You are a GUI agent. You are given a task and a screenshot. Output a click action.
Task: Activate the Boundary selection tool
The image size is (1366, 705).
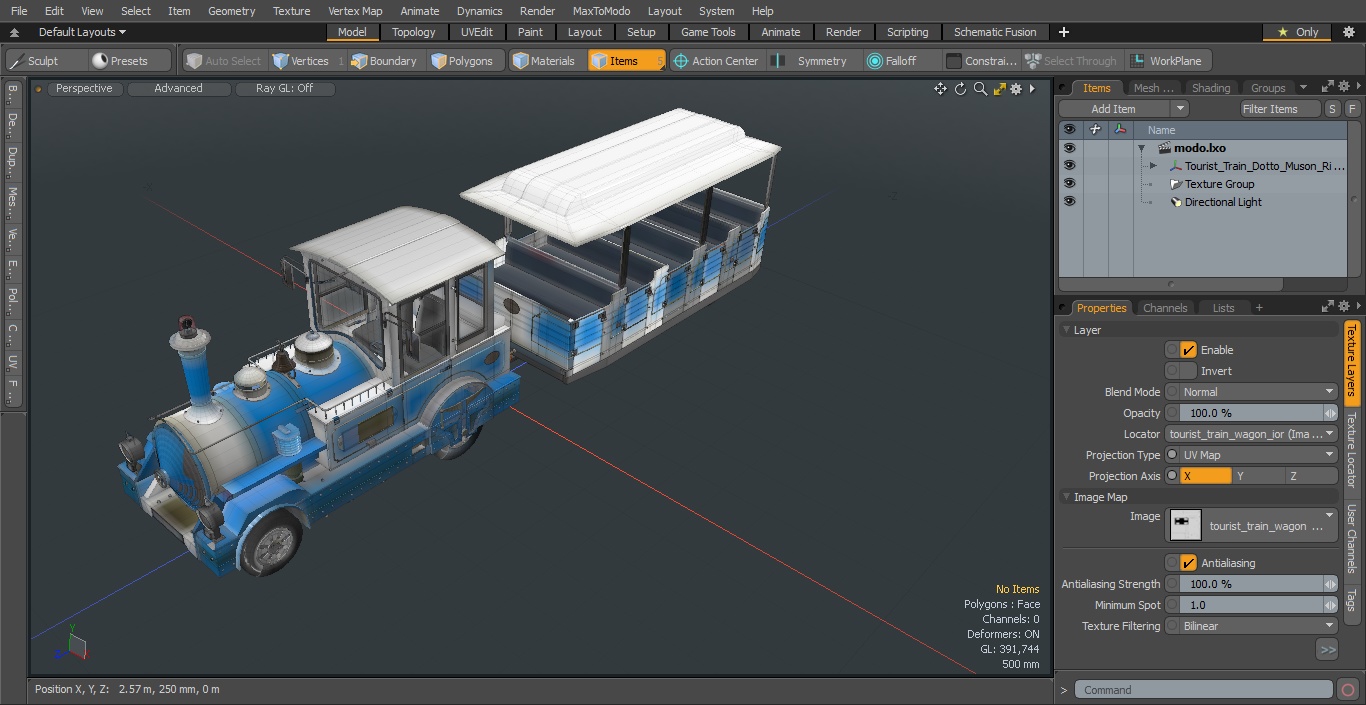coord(384,61)
